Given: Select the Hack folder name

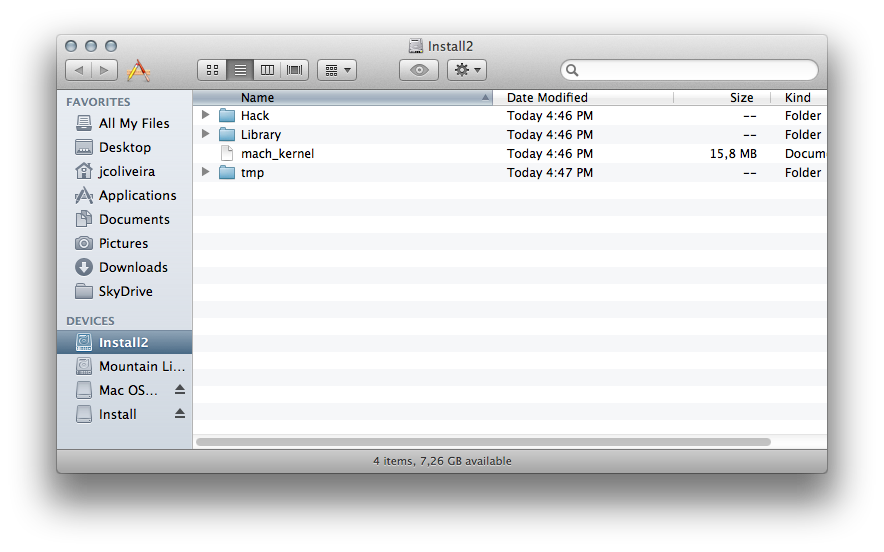Looking at the screenshot, I should click(255, 116).
